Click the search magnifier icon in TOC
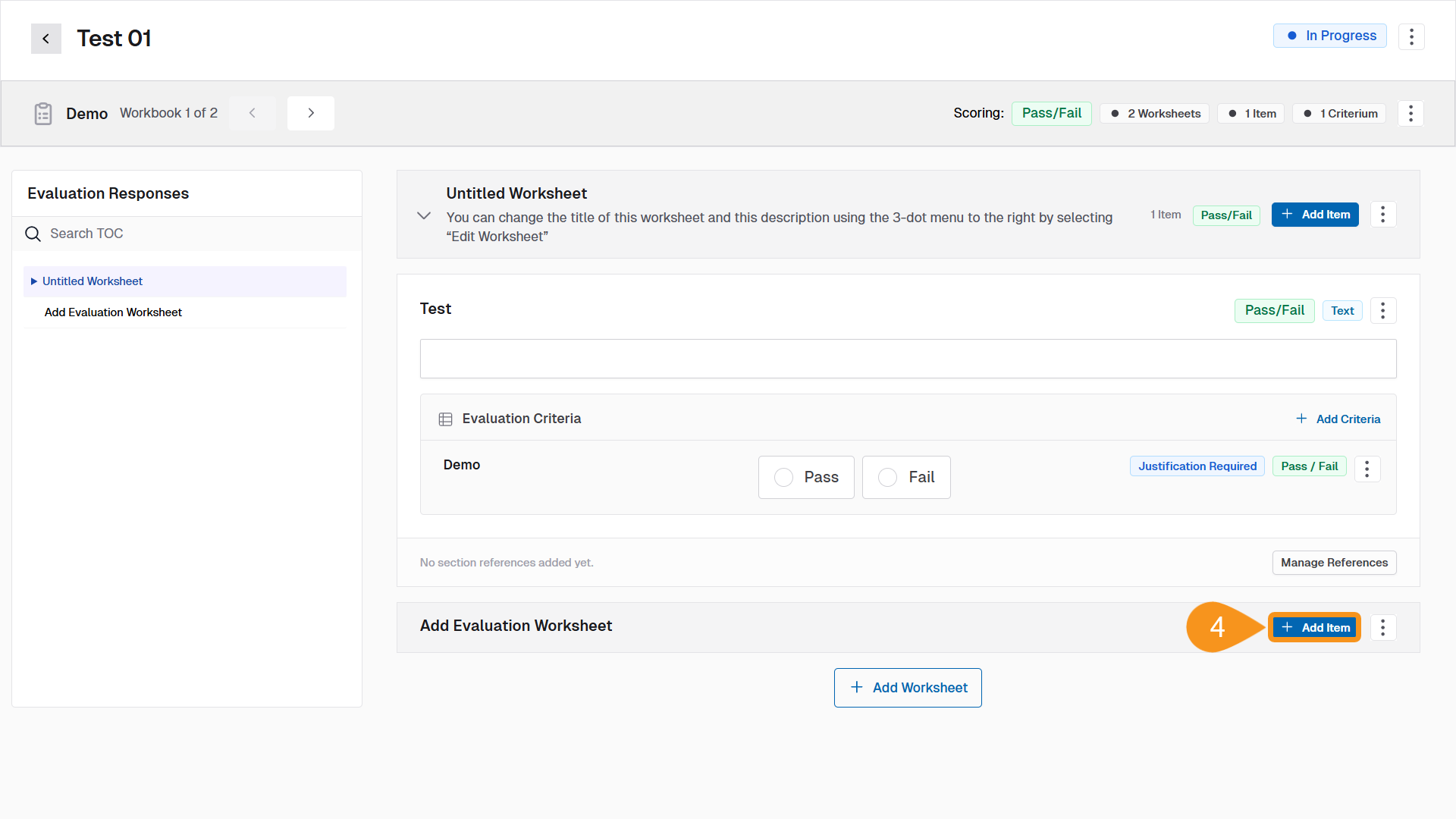This screenshot has width=1456, height=819. [x=33, y=234]
